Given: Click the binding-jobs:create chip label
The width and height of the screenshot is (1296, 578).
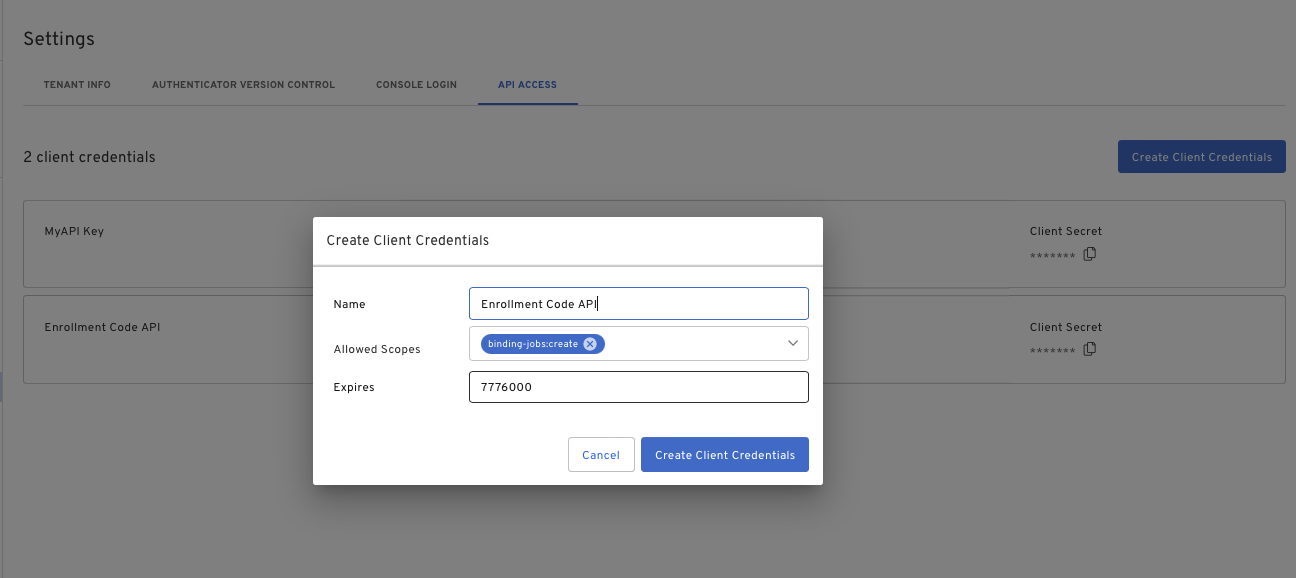Looking at the screenshot, I should click(x=533, y=344).
